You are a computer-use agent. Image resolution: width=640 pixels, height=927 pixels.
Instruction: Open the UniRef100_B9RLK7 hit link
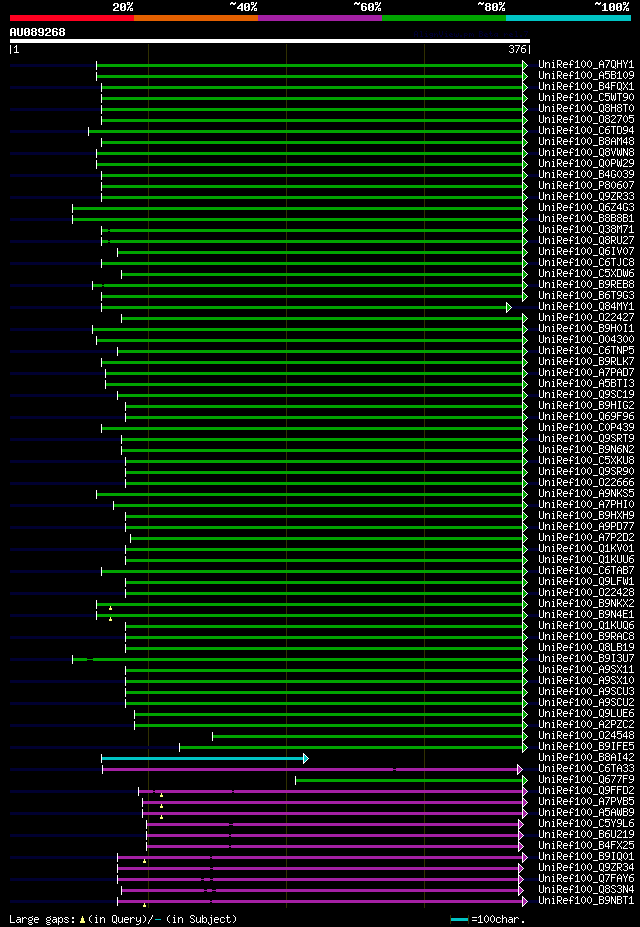click(586, 362)
